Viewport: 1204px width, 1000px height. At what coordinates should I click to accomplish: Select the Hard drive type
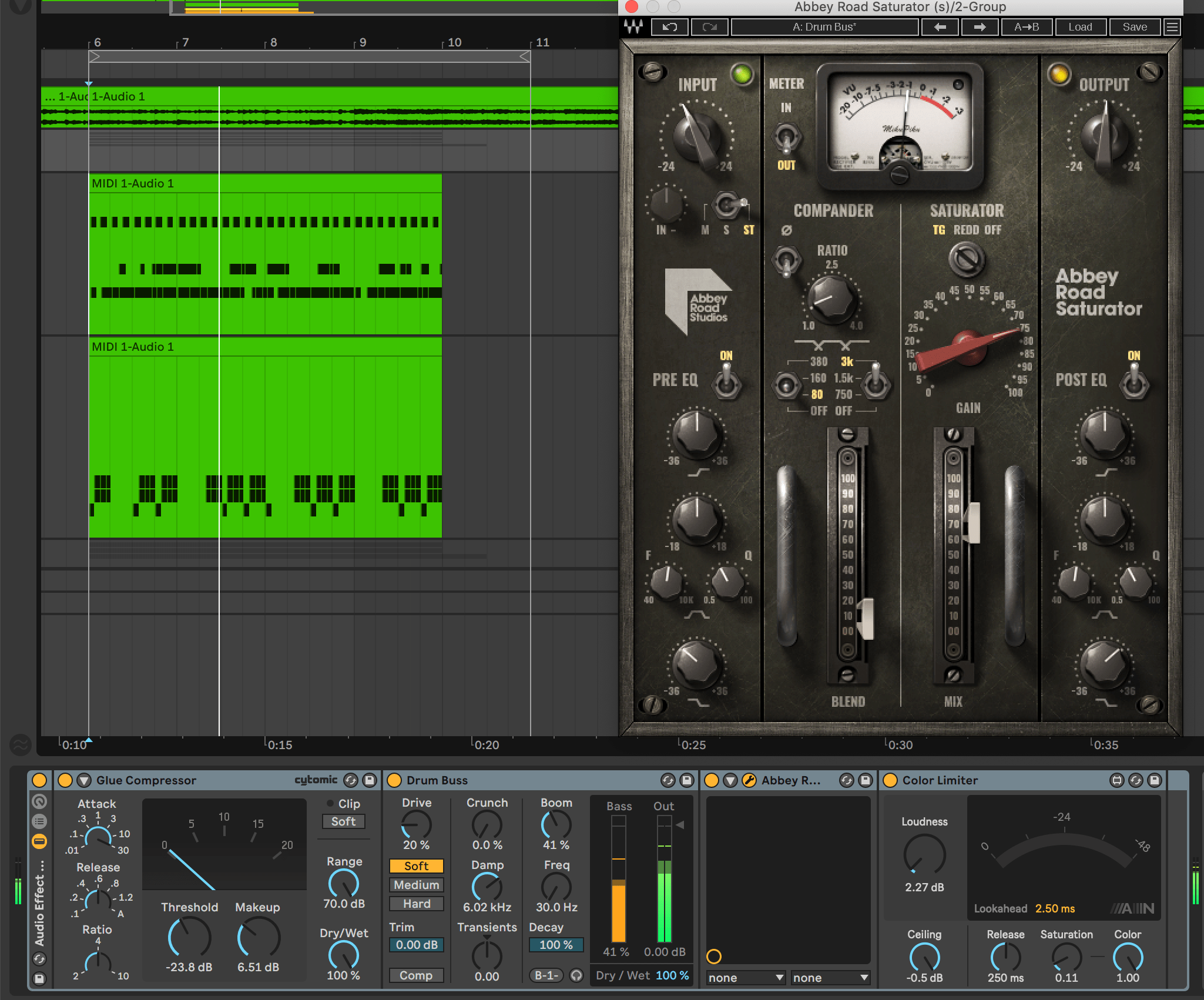[x=416, y=904]
